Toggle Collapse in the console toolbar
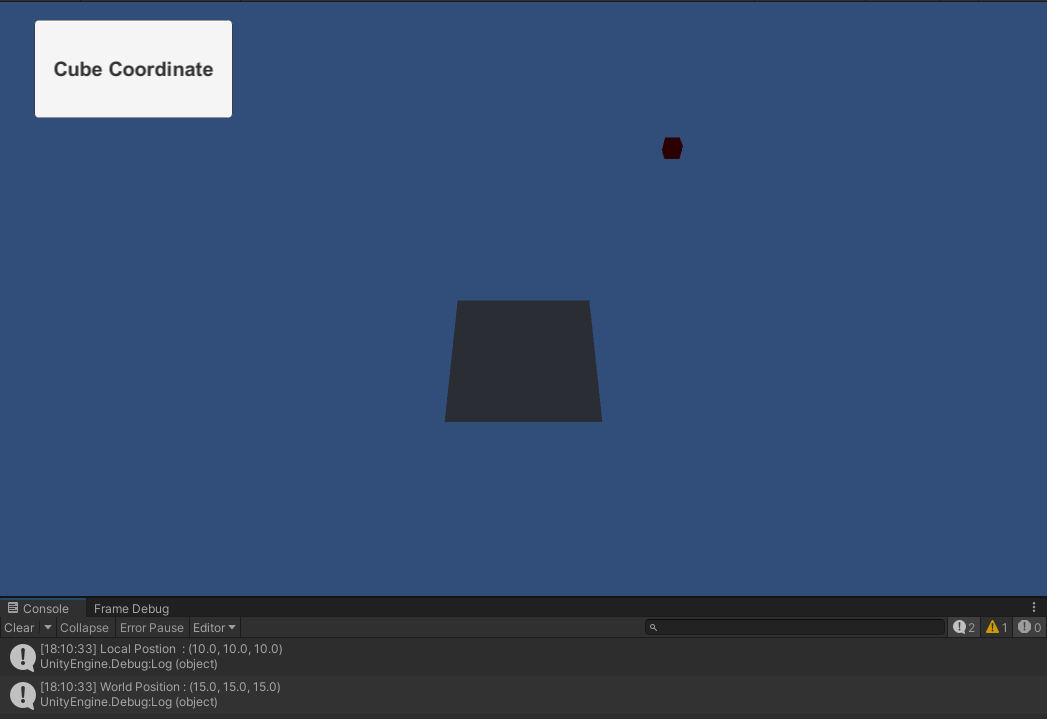This screenshot has height=719, width=1047. (84, 628)
